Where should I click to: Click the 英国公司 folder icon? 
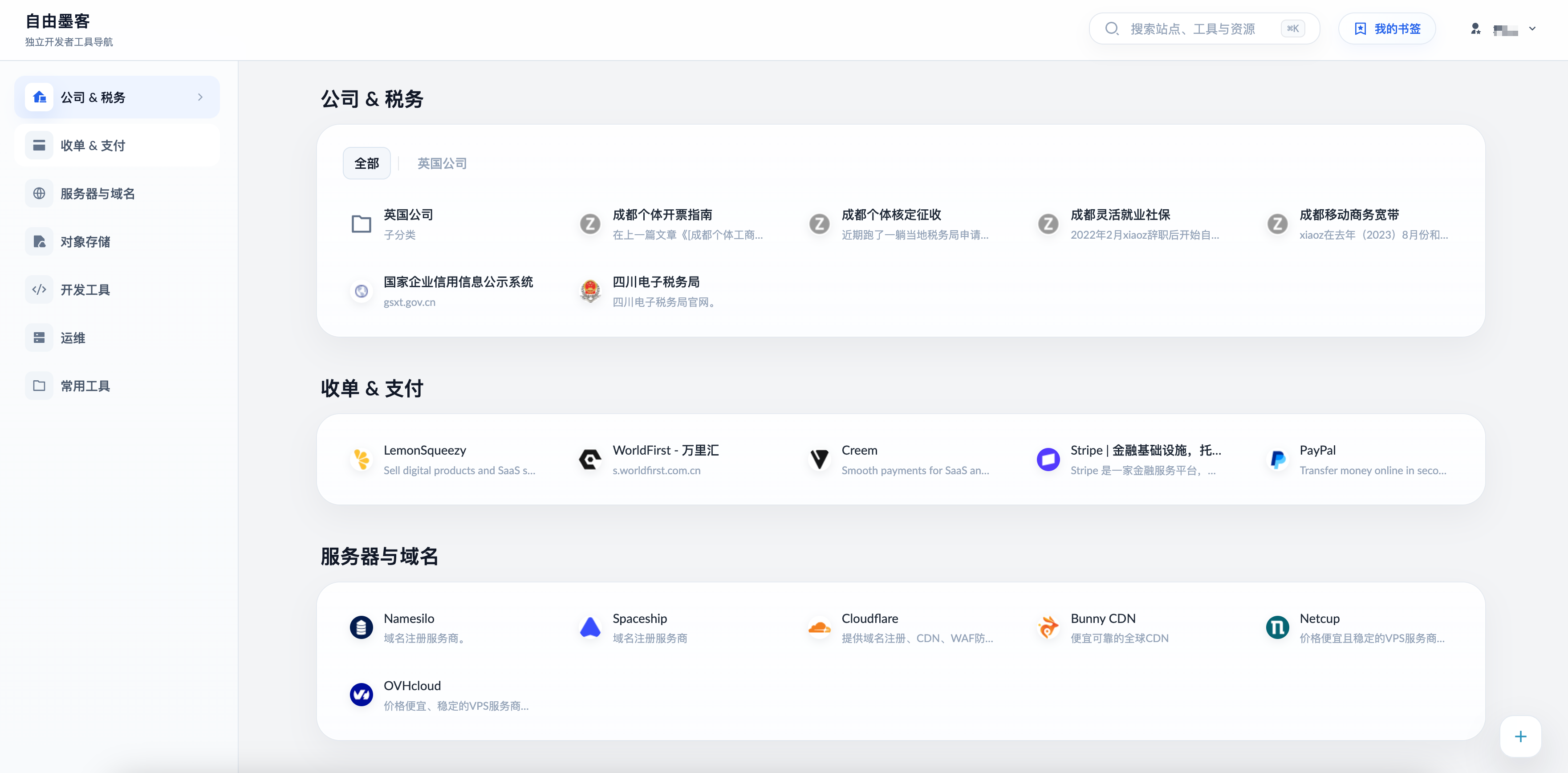tap(362, 224)
